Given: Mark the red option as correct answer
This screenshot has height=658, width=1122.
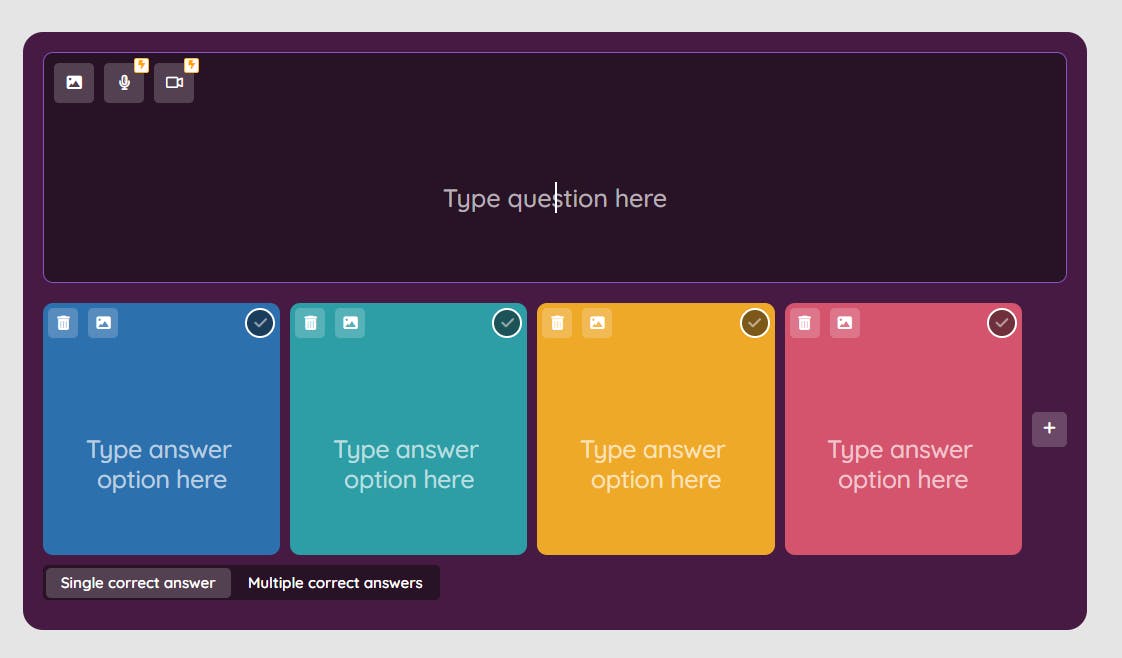Looking at the screenshot, I should tap(1002, 323).
